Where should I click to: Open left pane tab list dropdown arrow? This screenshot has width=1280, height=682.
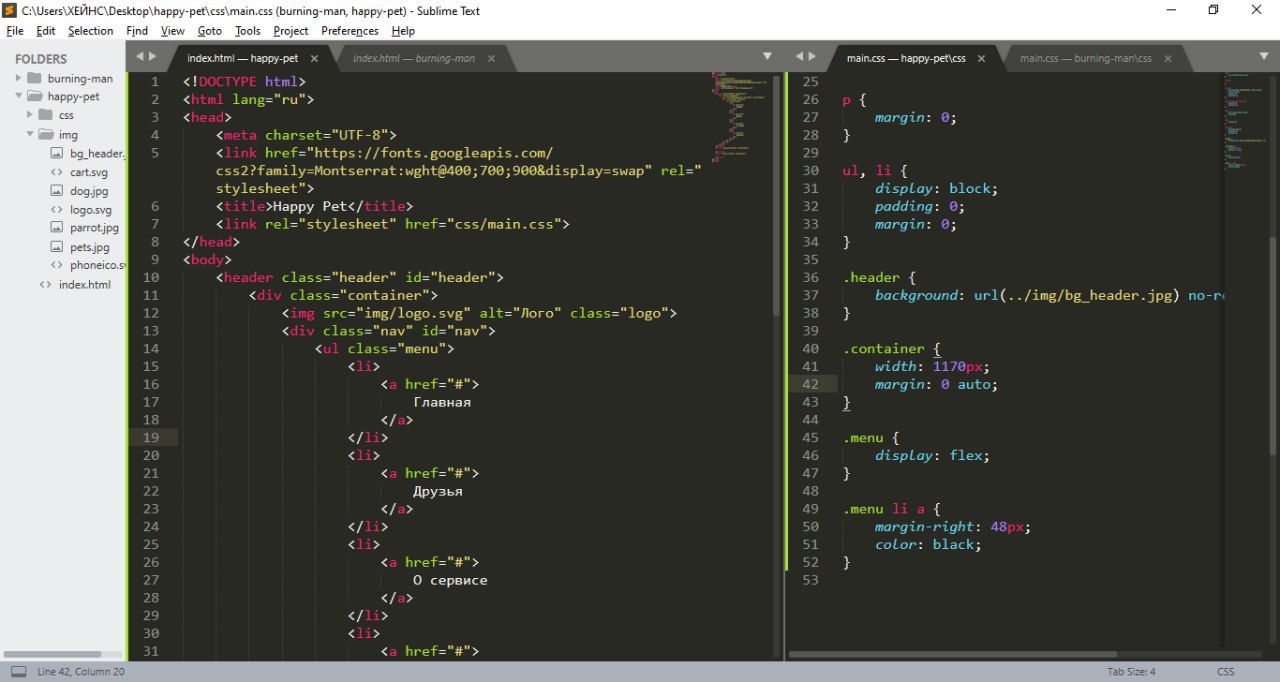click(767, 57)
